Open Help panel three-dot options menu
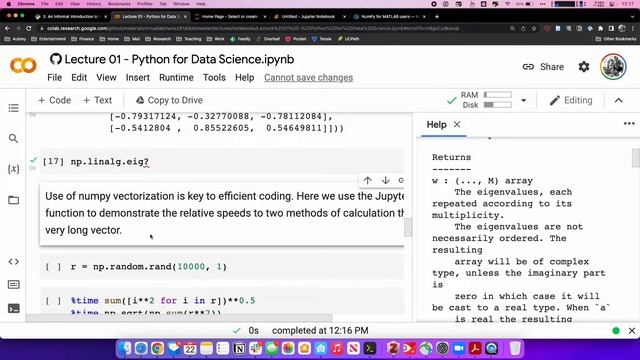Viewport: 640px width, 360px height. click(629, 124)
